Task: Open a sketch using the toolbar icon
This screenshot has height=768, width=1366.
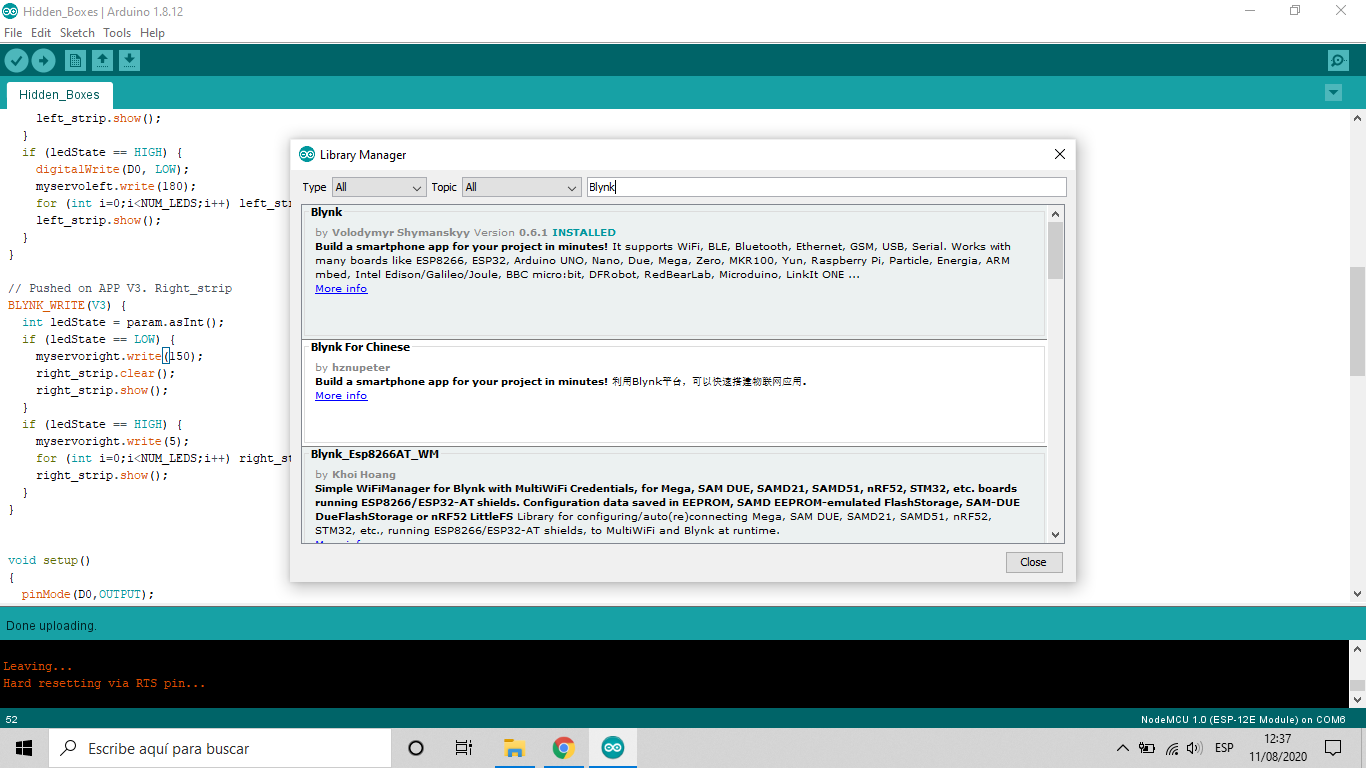Action: pos(102,61)
